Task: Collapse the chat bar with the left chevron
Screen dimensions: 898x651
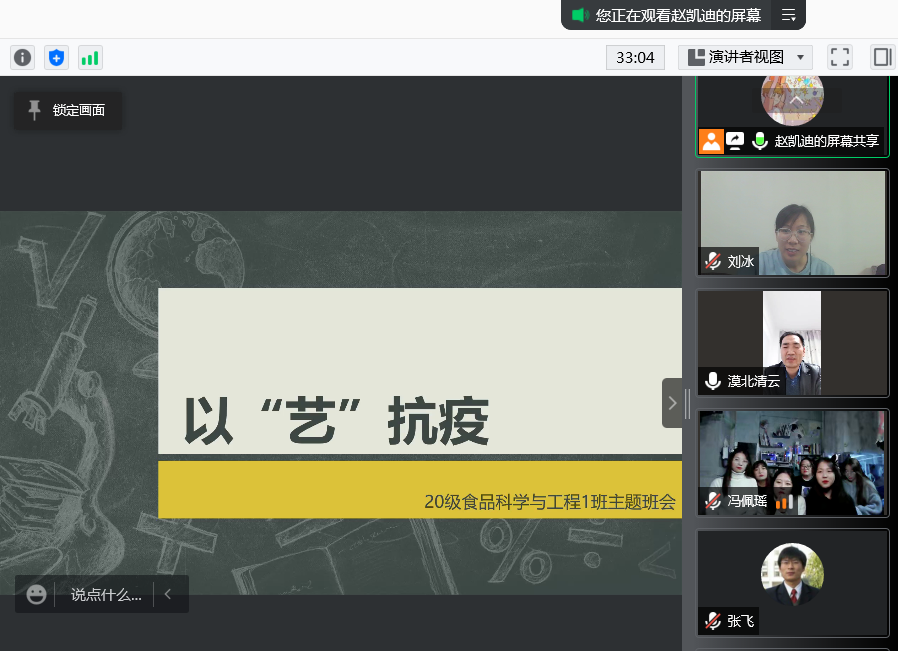Action: pos(168,594)
